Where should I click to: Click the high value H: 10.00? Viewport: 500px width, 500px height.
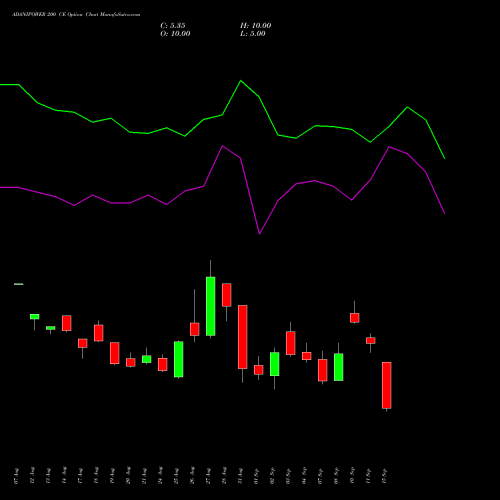coord(256,26)
